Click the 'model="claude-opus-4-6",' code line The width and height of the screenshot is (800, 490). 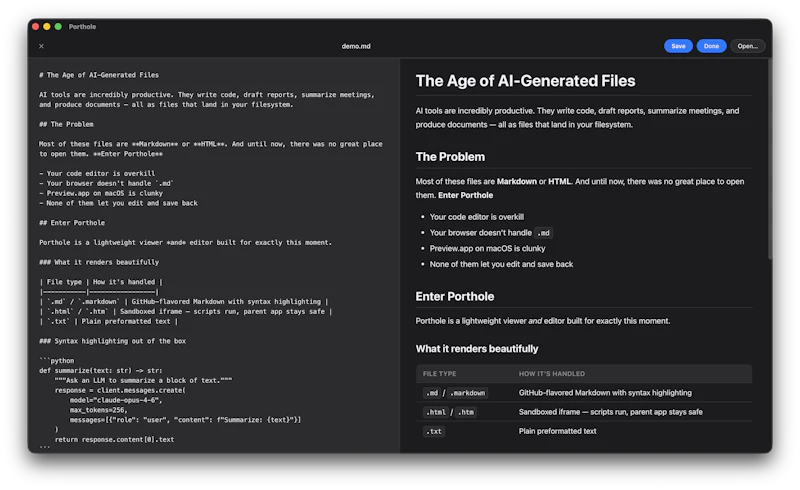116,400
